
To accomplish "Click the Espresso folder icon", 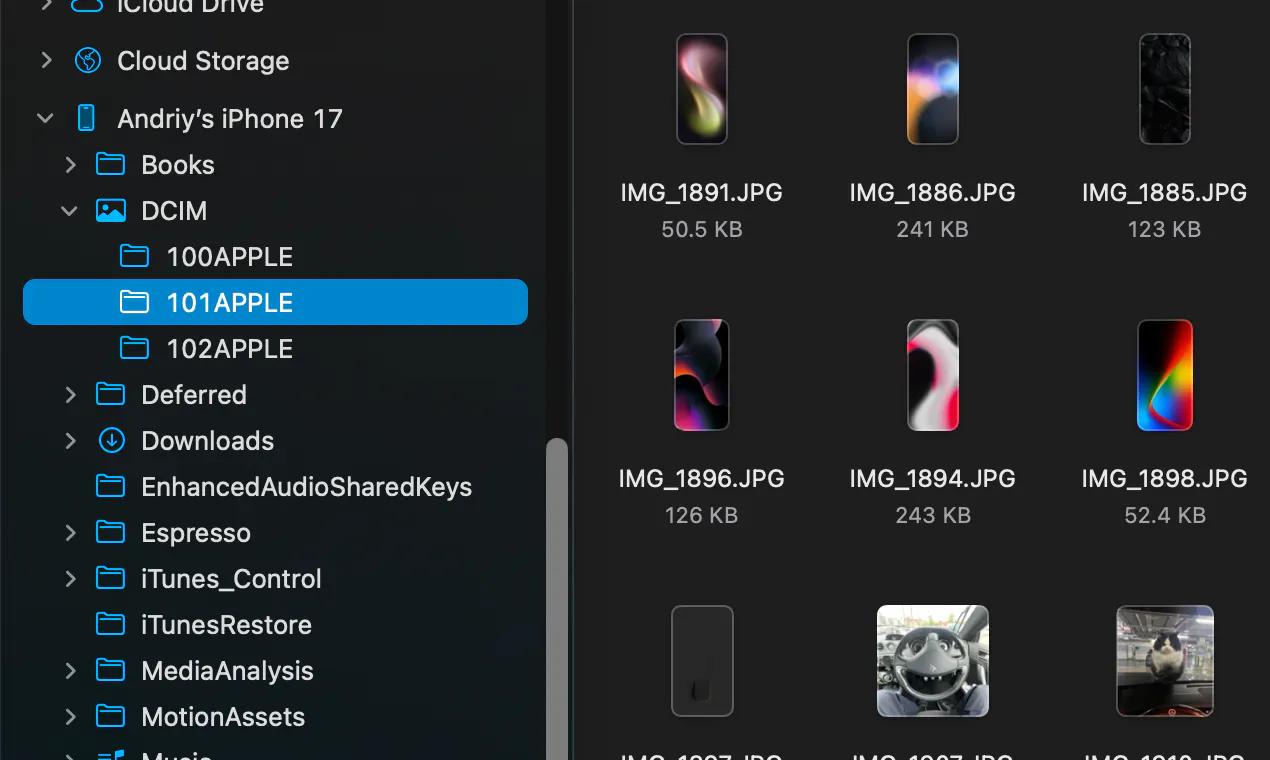I will (110, 533).
